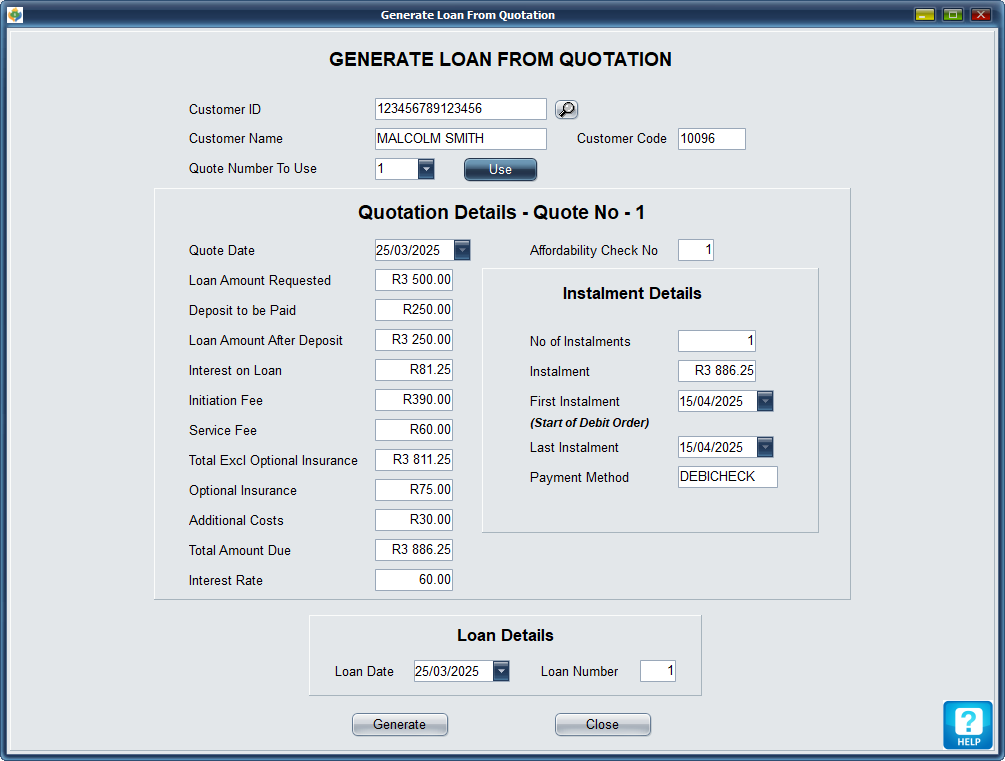Click the Generate button
Screen dimensions: 1005x761
coord(400,725)
